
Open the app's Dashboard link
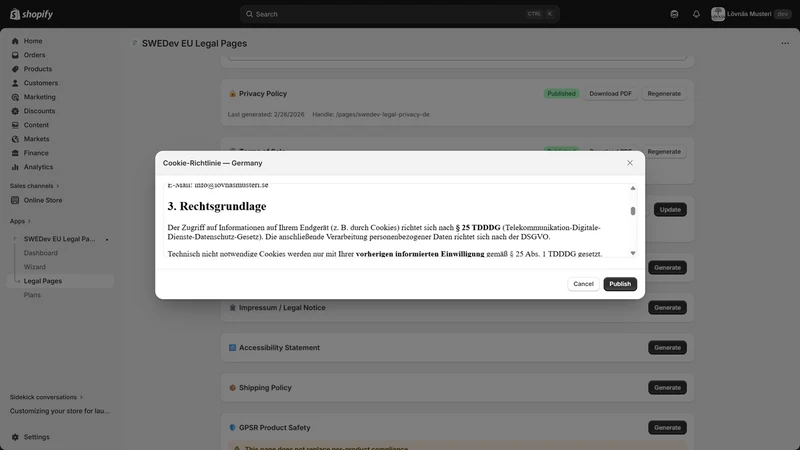coord(40,253)
